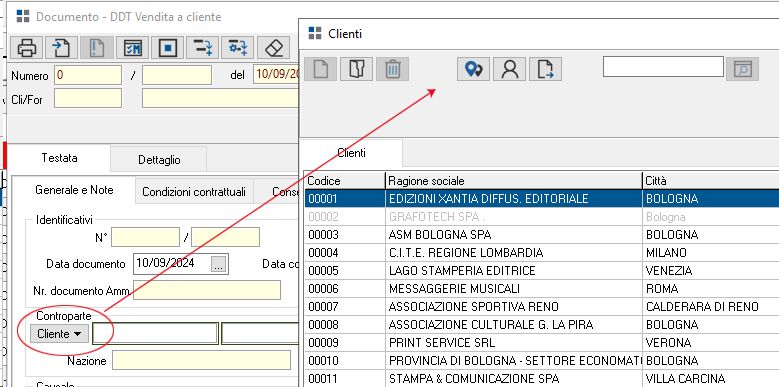Viewport: 779px width, 387px height.
Task: Click the search magnifier button in Clienti
Action: point(743,69)
